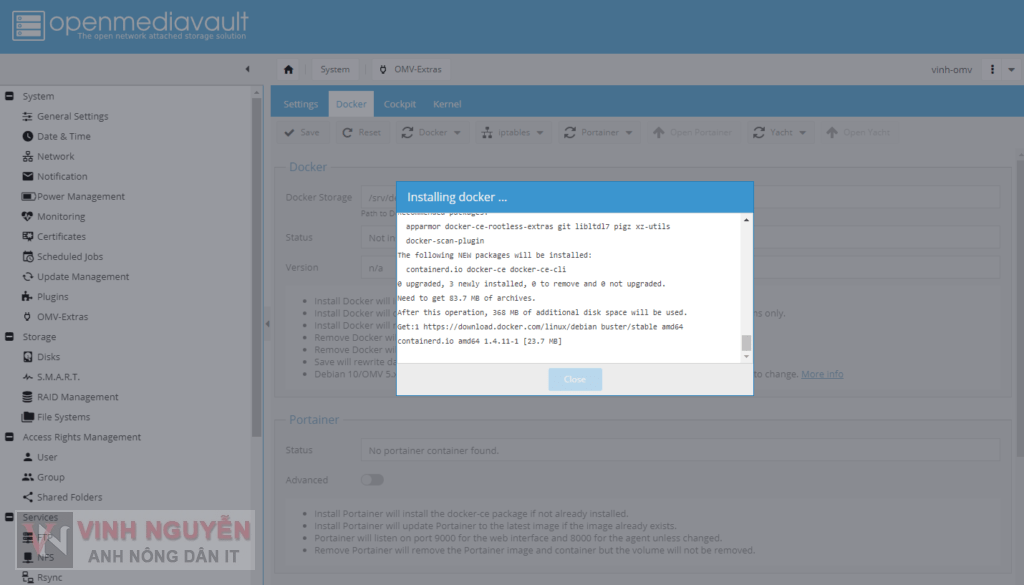Close the Installing docker dialog
The height and width of the screenshot is (585, 1024).
(x=575, y=378)
